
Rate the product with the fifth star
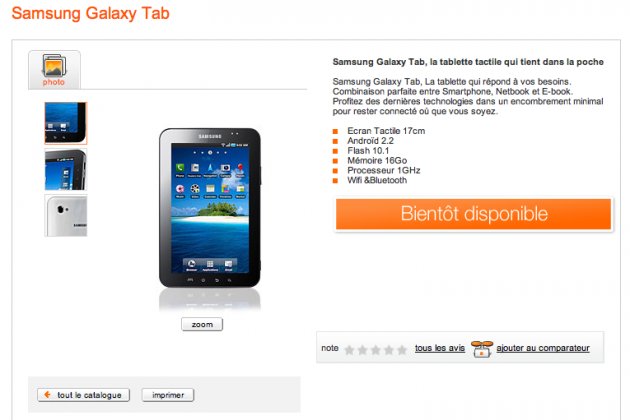click(402, 350)
